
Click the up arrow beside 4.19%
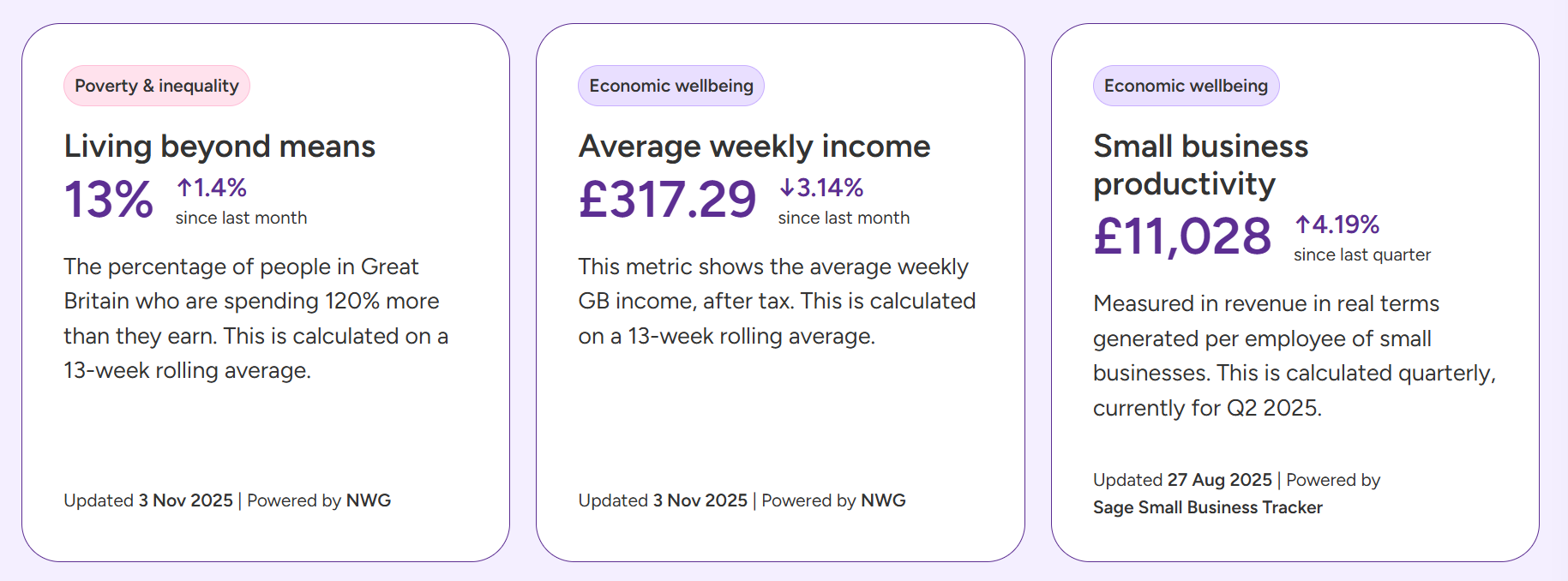tap(1303, 225)
